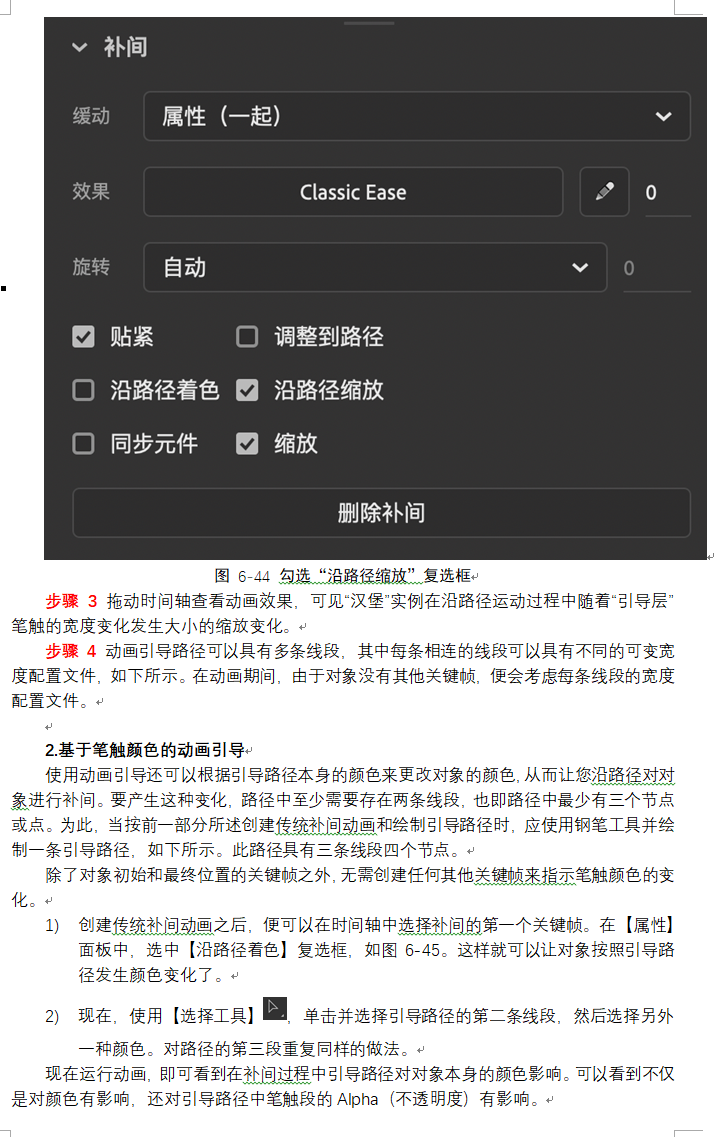
Task: Click the rotation count field after 自动
Action: 656,268
